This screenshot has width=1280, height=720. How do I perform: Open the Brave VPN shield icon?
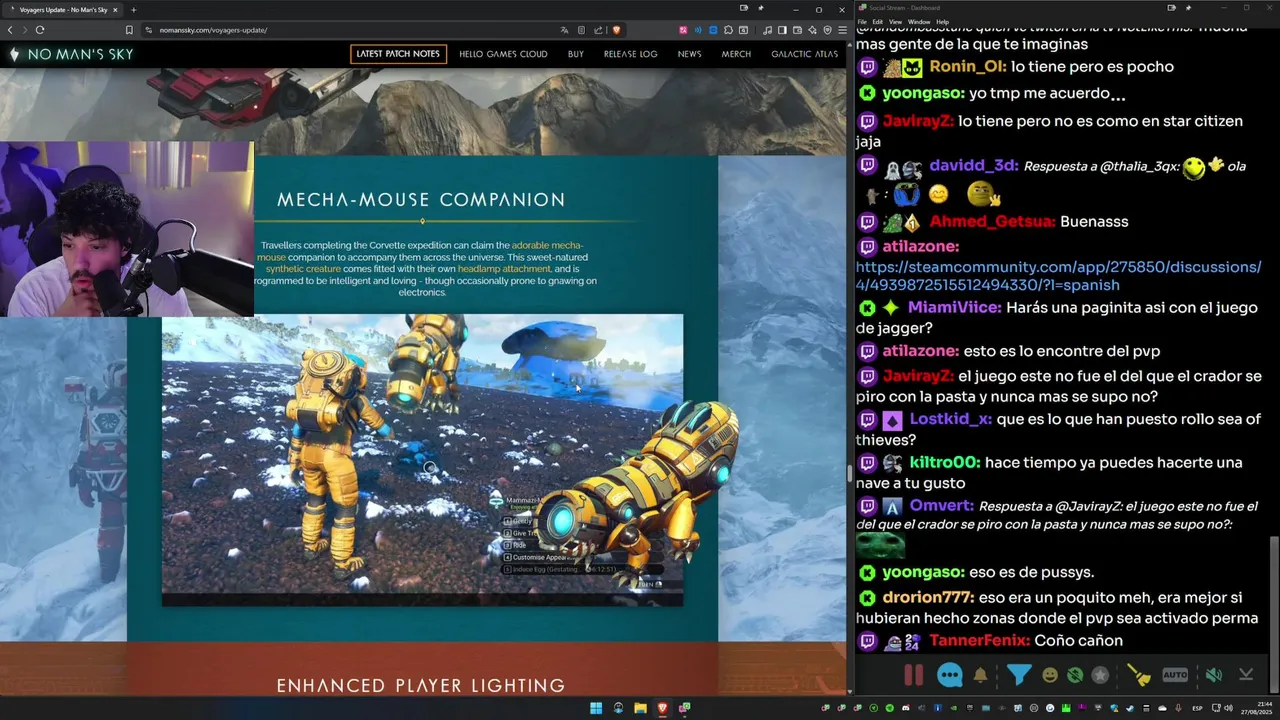pos(827,30)
